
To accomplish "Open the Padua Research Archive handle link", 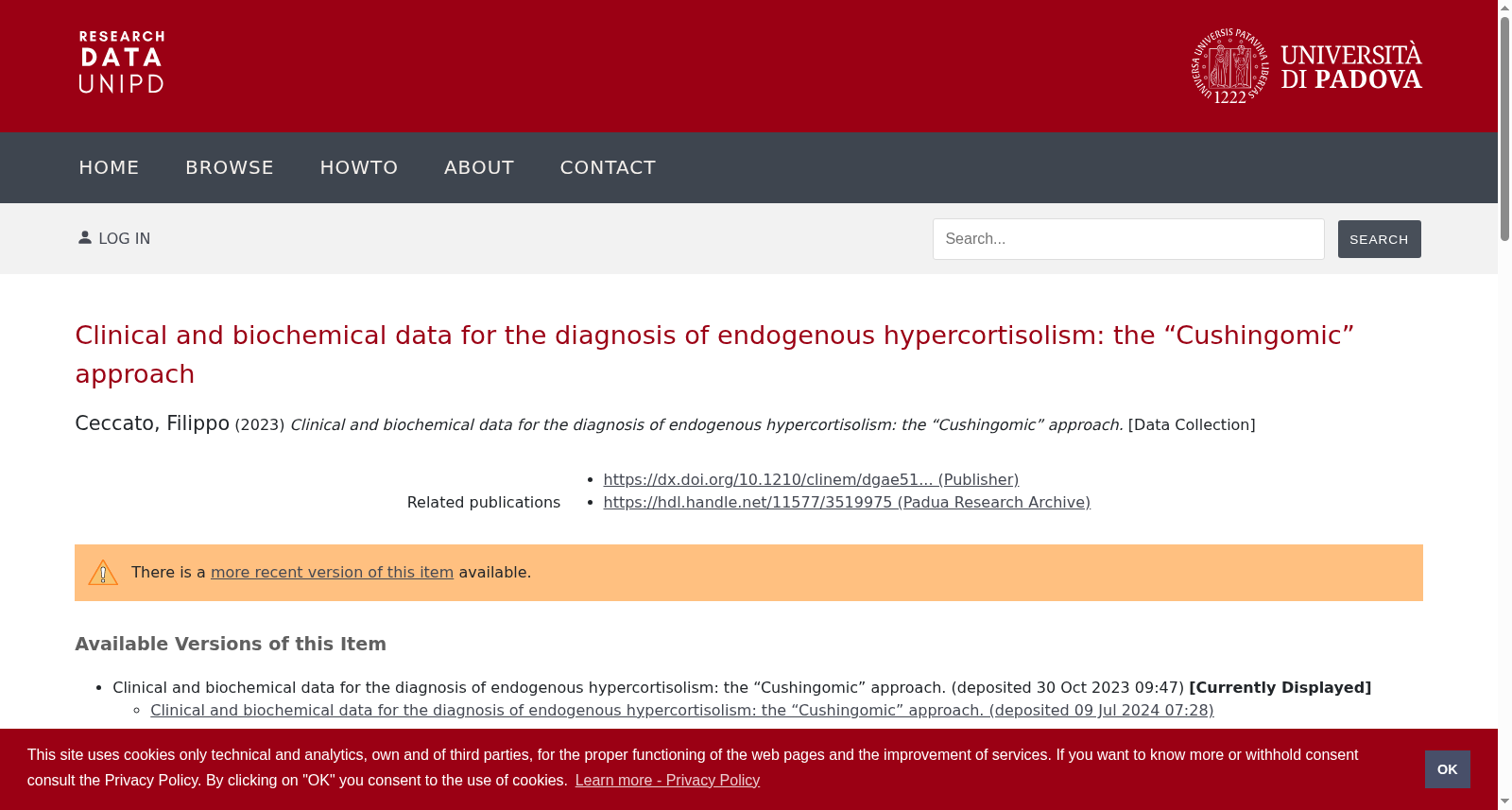I will coord(847,502).
